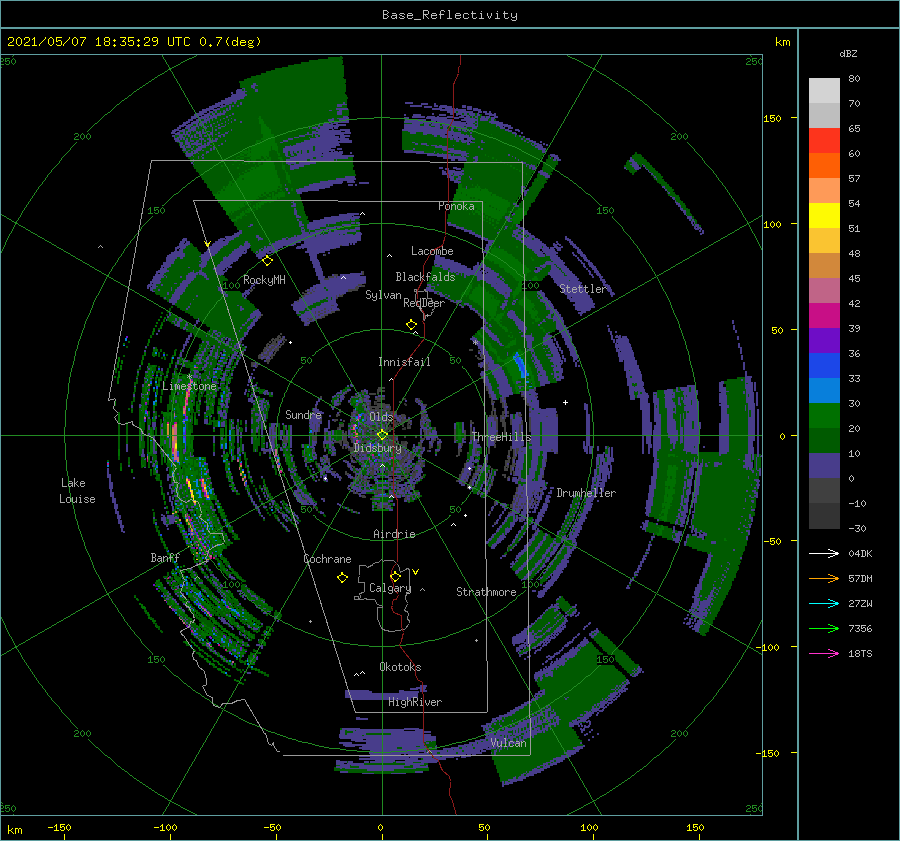Click the Drumheller label
The image size is (900, 841).
pos(586,493)
